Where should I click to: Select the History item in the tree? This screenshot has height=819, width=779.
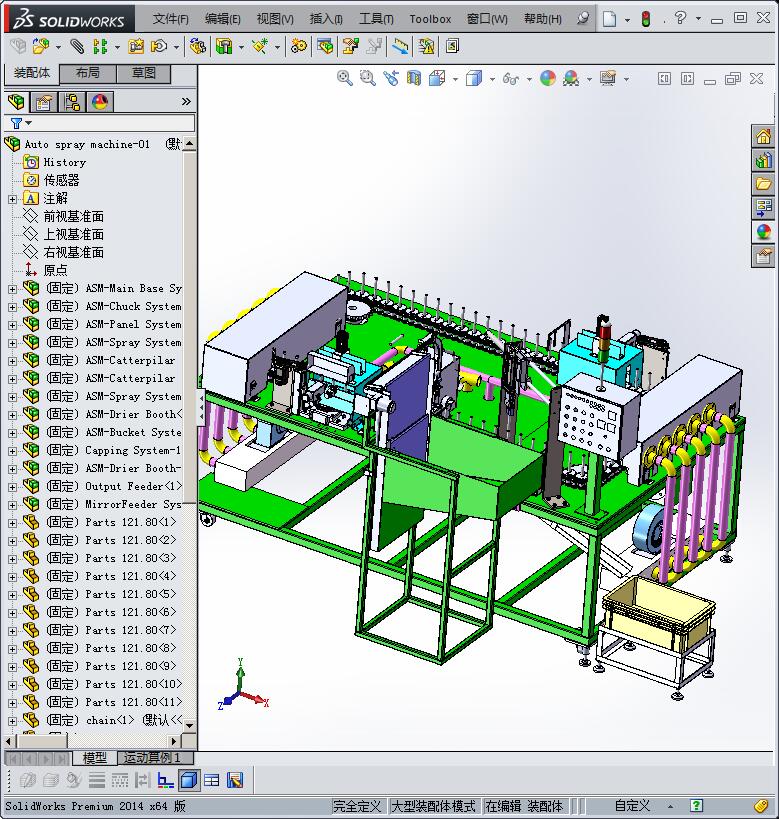coord(65,162)
